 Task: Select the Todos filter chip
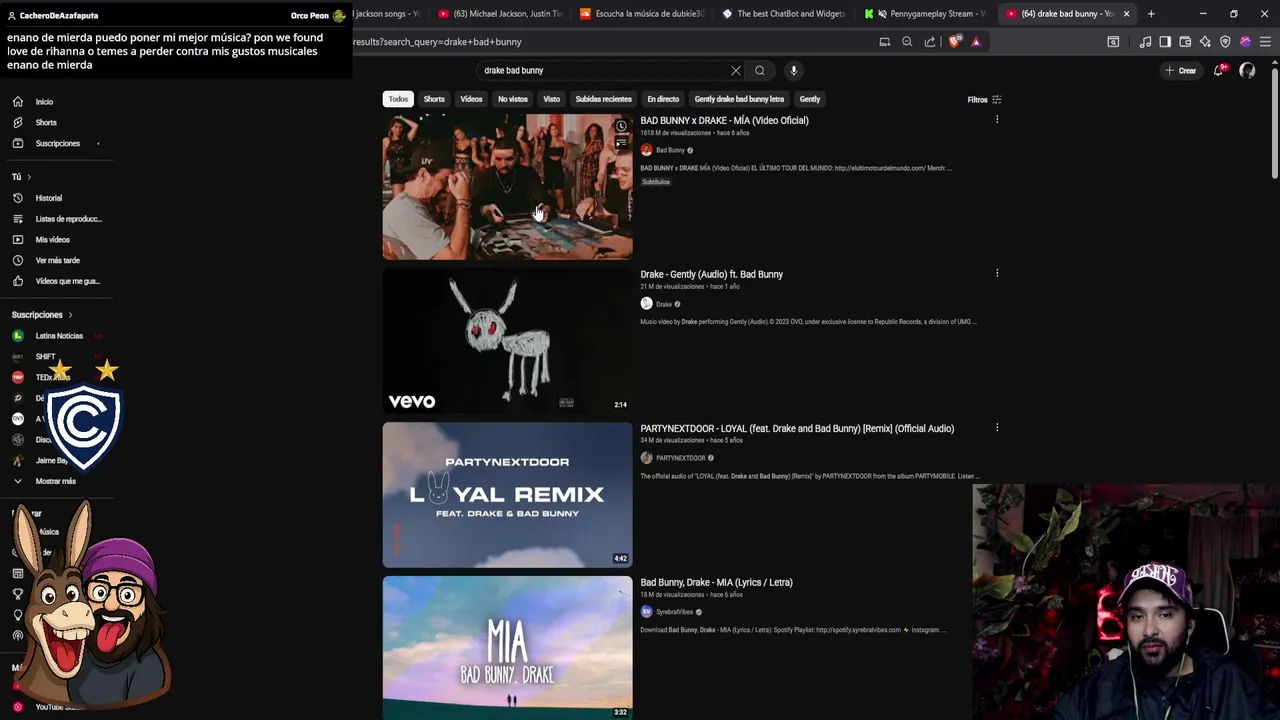point(398,99)
